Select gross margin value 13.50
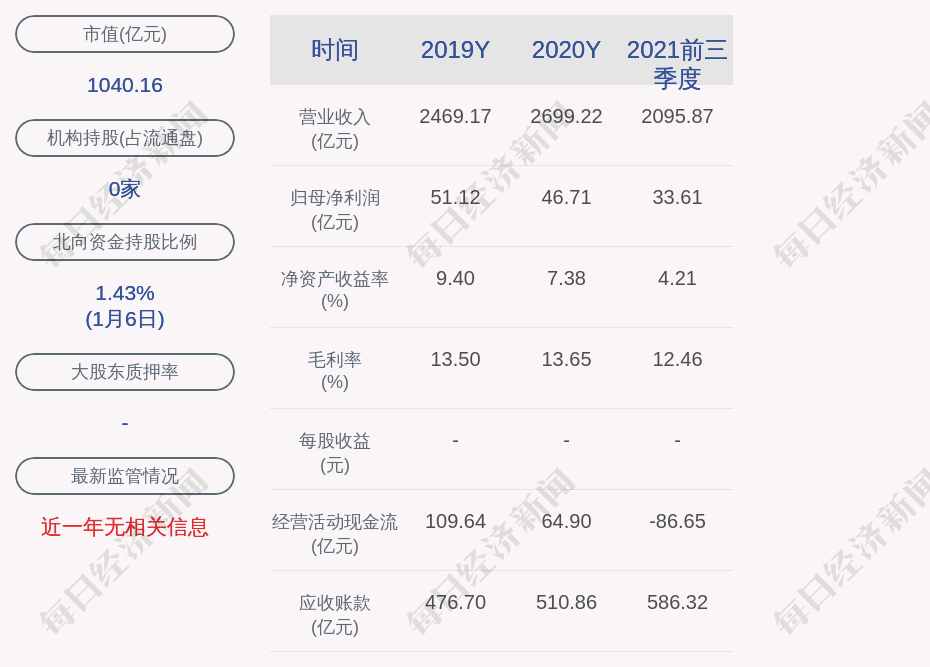This screenshot has width=930, height=667. 455,359
